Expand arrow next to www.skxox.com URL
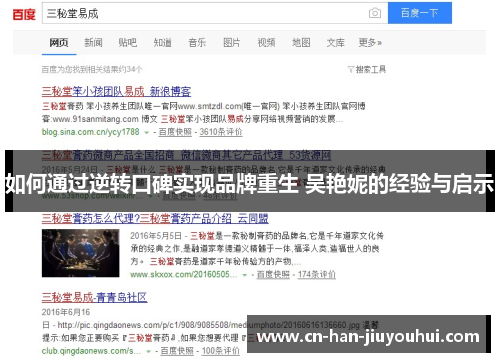 point(244,275)
